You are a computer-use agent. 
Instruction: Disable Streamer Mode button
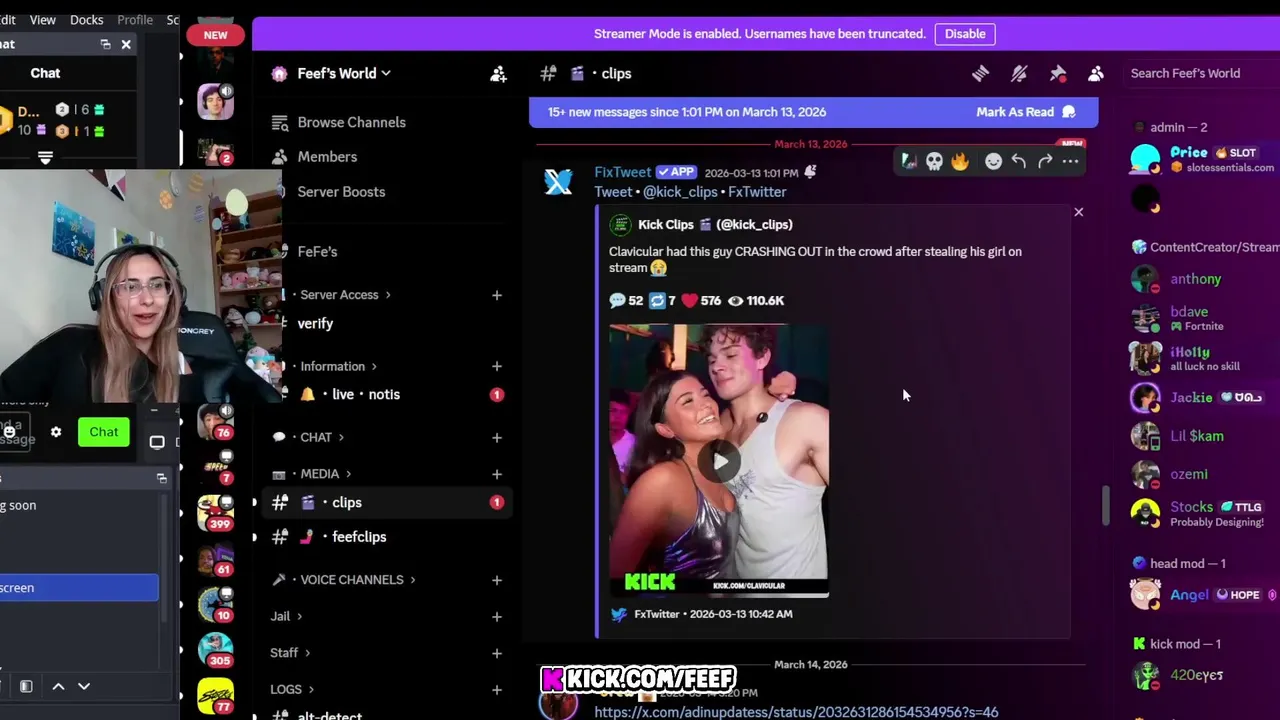tap(965, 34)
